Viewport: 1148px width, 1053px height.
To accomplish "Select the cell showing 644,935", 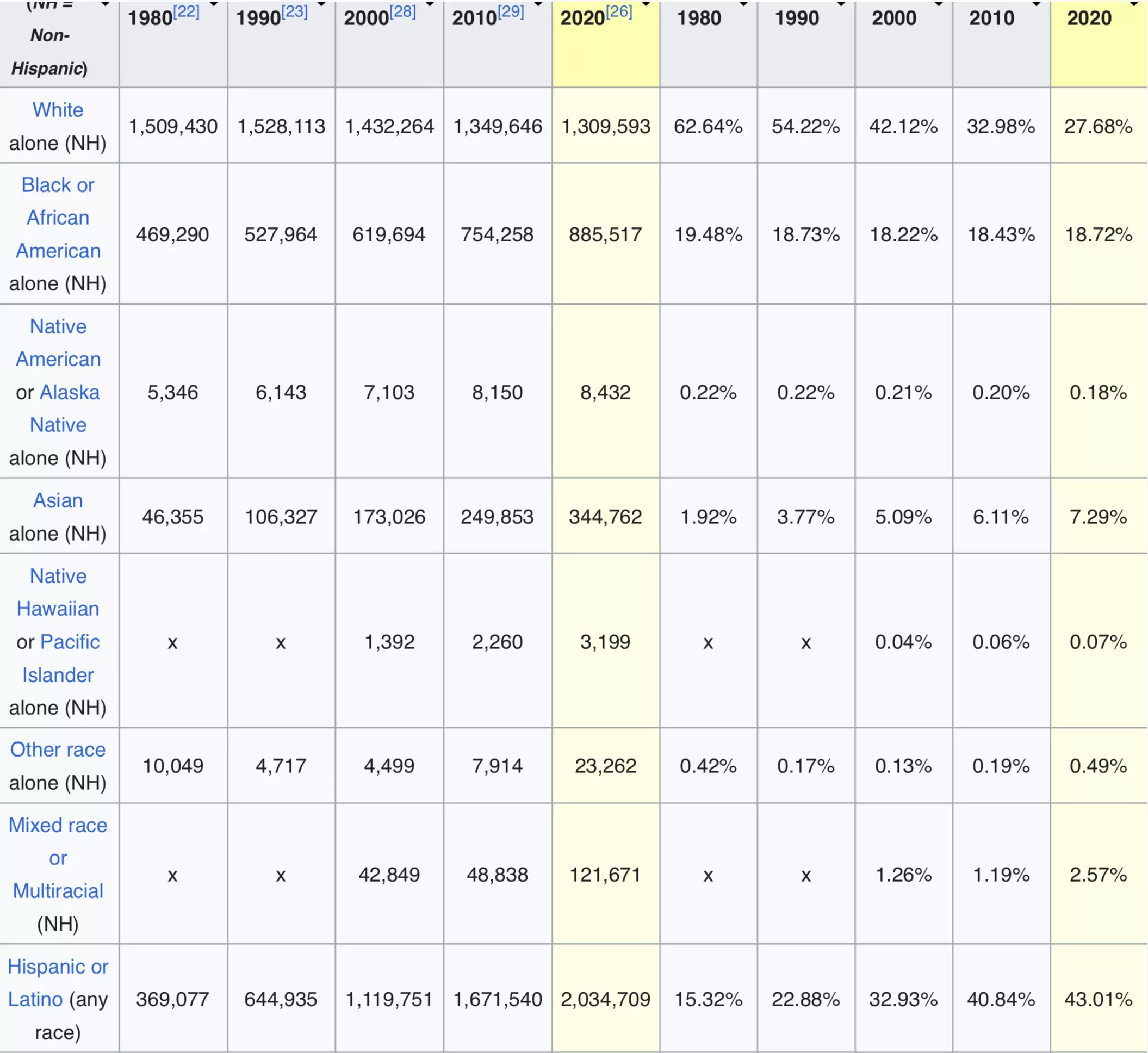I will point(282,998).
